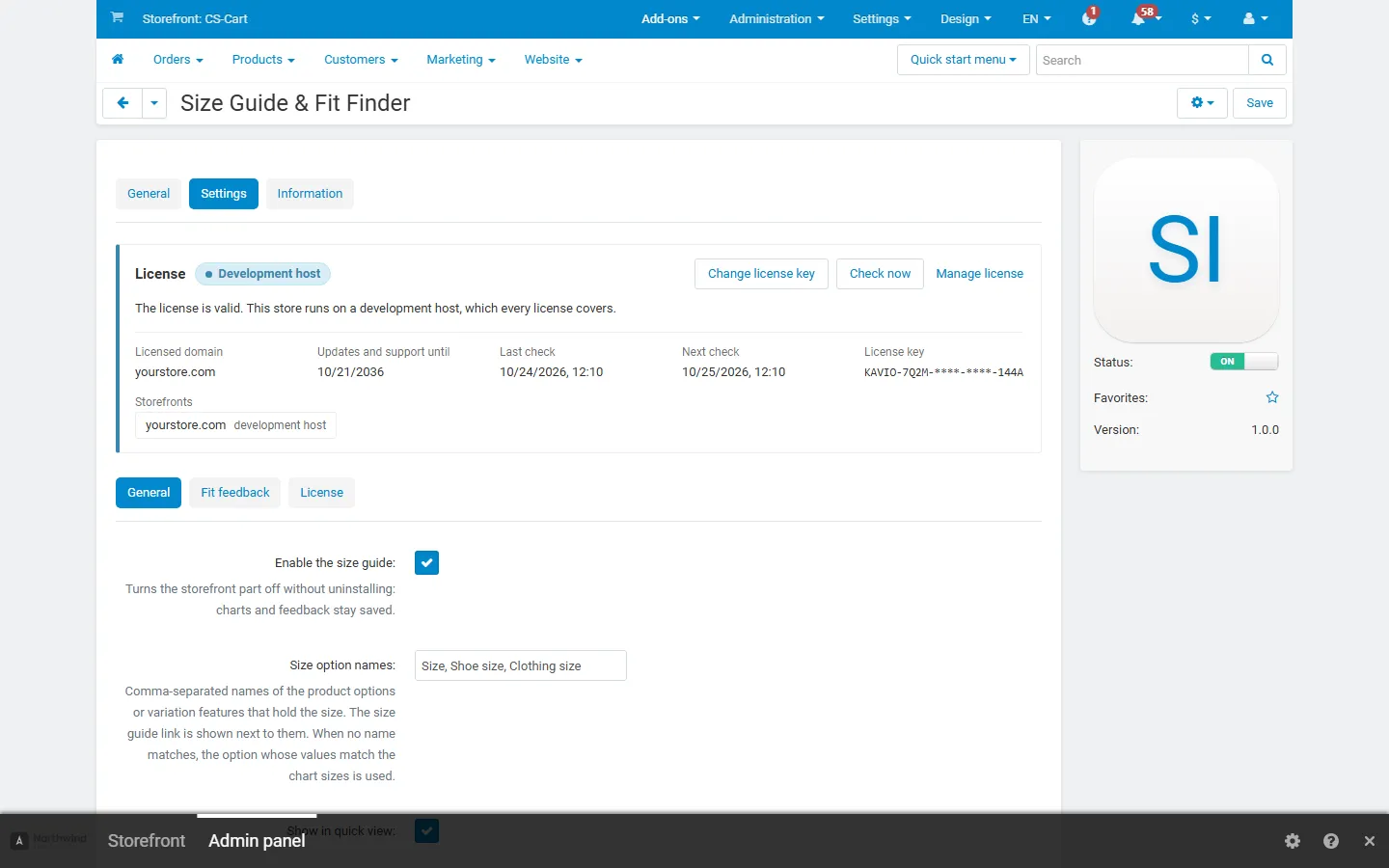Image resolution: width=1389 pixels, height=868 pixels.
Task: Open the bottom panel help icon
Action: click(1331, 841)
